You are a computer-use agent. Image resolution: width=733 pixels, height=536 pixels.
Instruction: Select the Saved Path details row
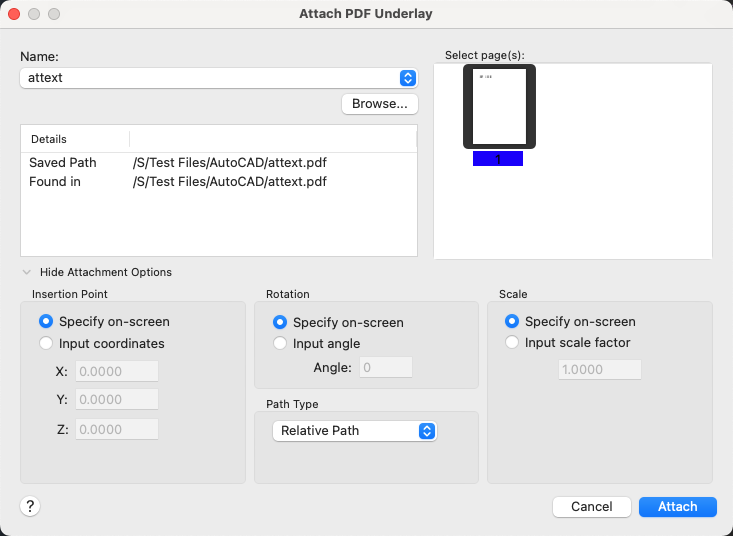[x=218, y=162]
